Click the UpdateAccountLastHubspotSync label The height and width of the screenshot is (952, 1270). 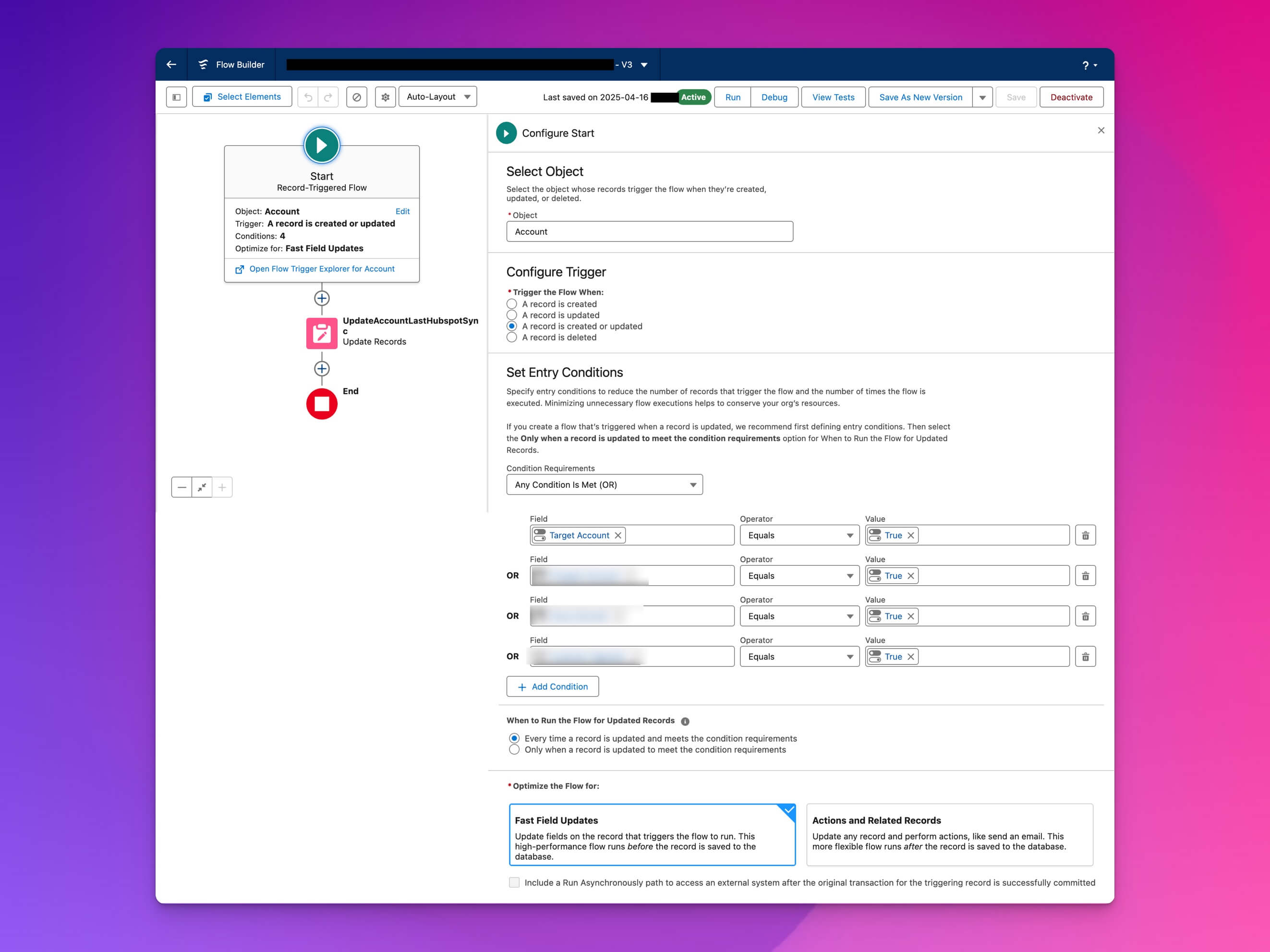click(x=410, y=325)
